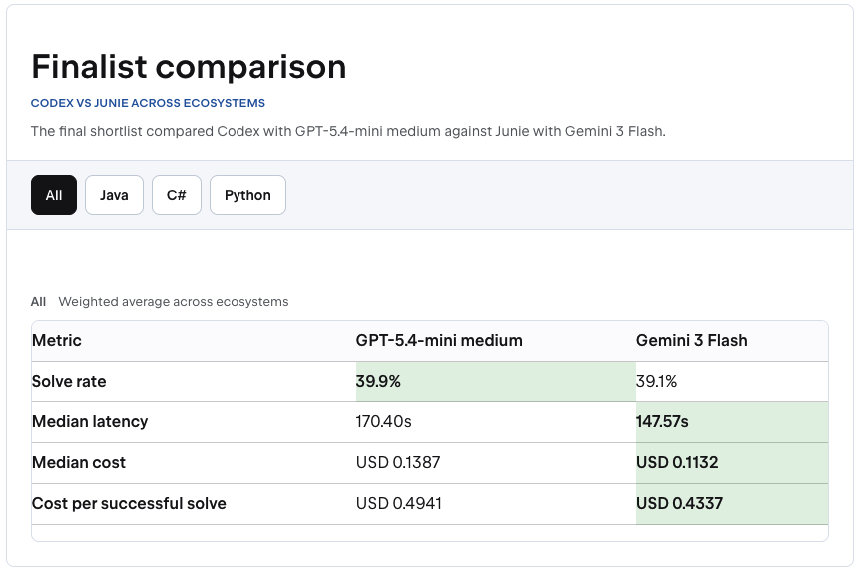Click the USD 0.4337 value
The image size is (863, 572).
(x=679, y=503)
